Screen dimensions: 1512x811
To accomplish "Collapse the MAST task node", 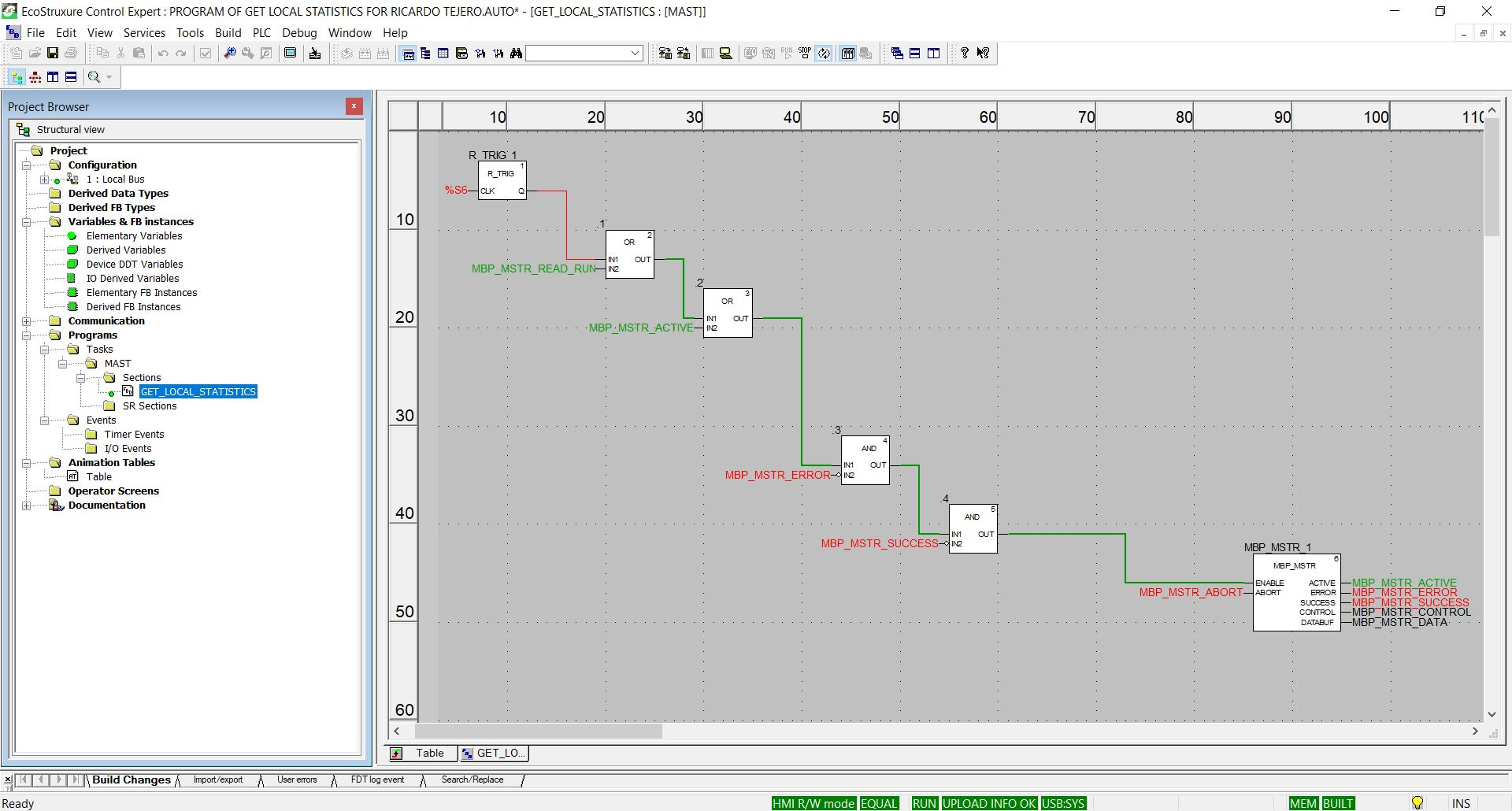I will pyautogui.click(x=62, y=364).
